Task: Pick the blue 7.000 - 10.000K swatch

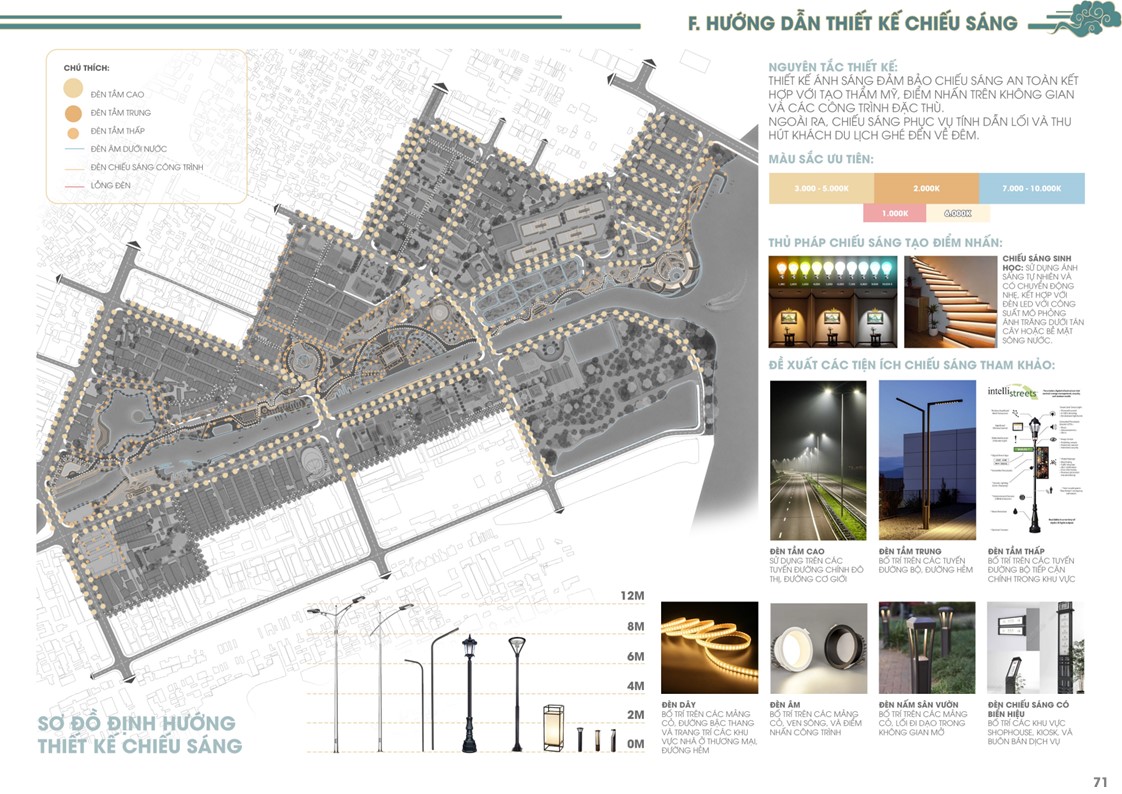Action: tap(1031, 188)
